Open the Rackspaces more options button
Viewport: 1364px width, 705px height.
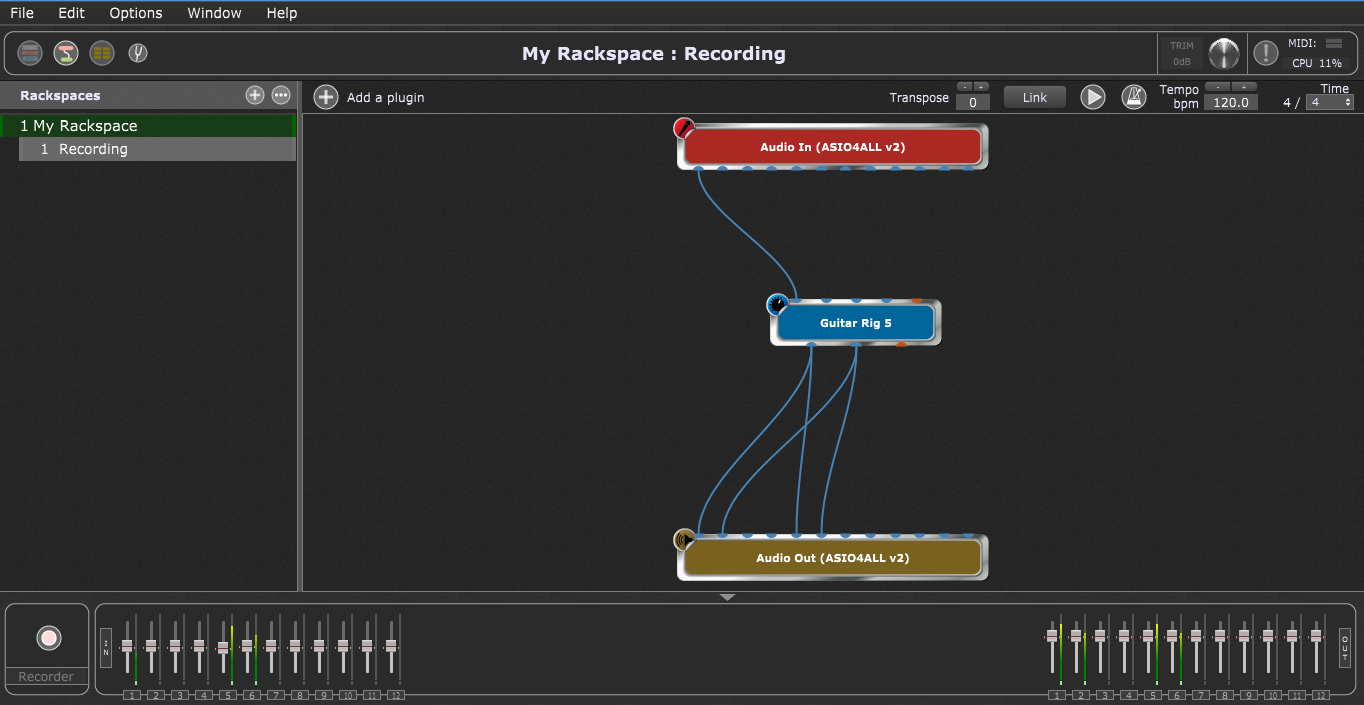pyautogui.click(x=281, y=95)
